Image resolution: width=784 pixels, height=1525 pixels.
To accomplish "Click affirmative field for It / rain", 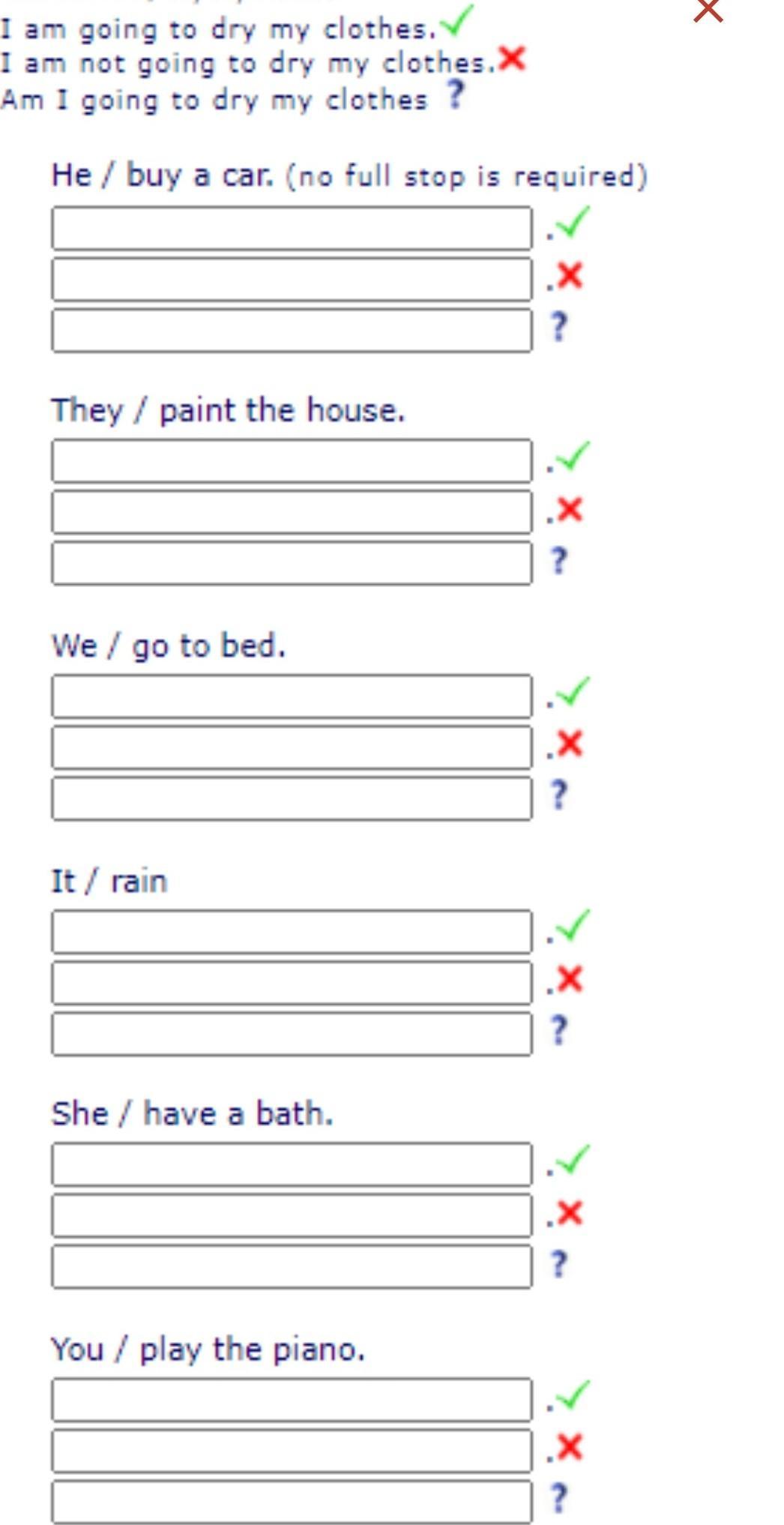I will [x=292, y=932].
